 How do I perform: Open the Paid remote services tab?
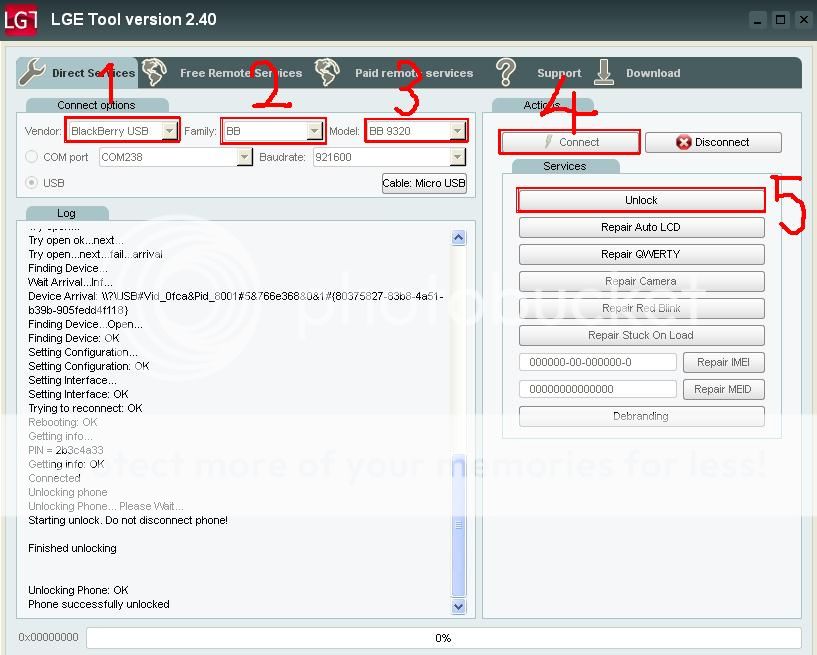pos(414,73)
